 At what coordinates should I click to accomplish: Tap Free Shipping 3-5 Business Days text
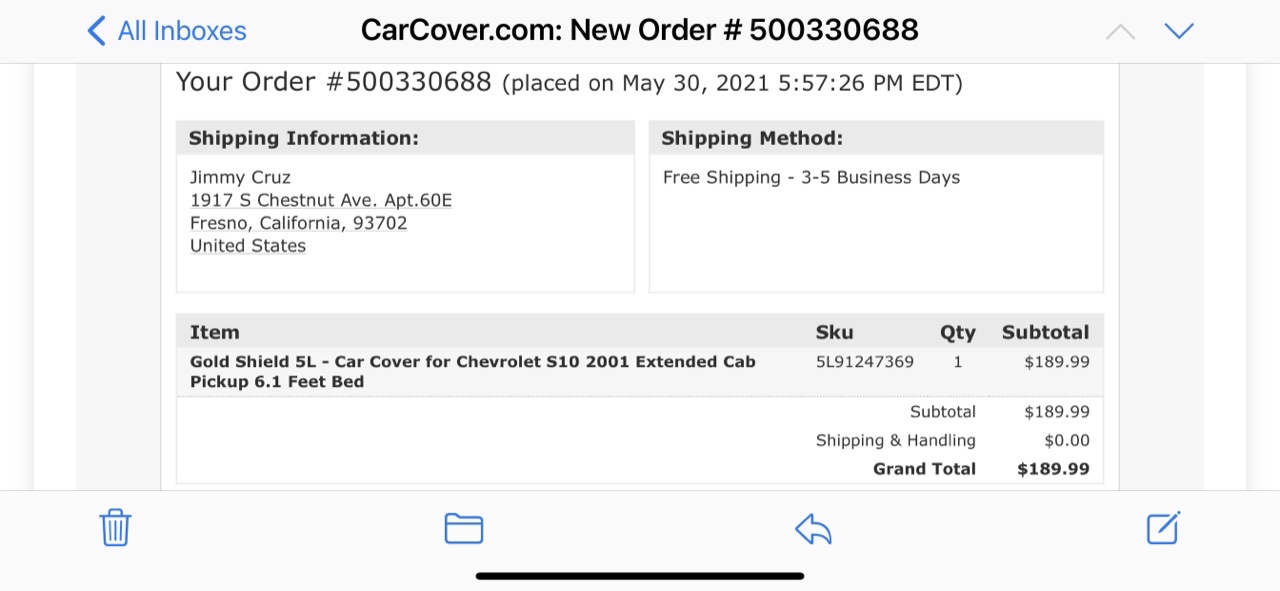(811, 177)
